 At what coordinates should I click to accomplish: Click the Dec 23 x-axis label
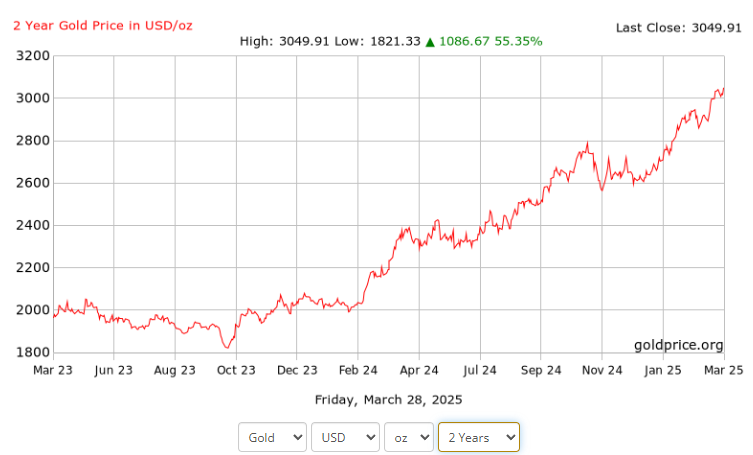[297, 369]
